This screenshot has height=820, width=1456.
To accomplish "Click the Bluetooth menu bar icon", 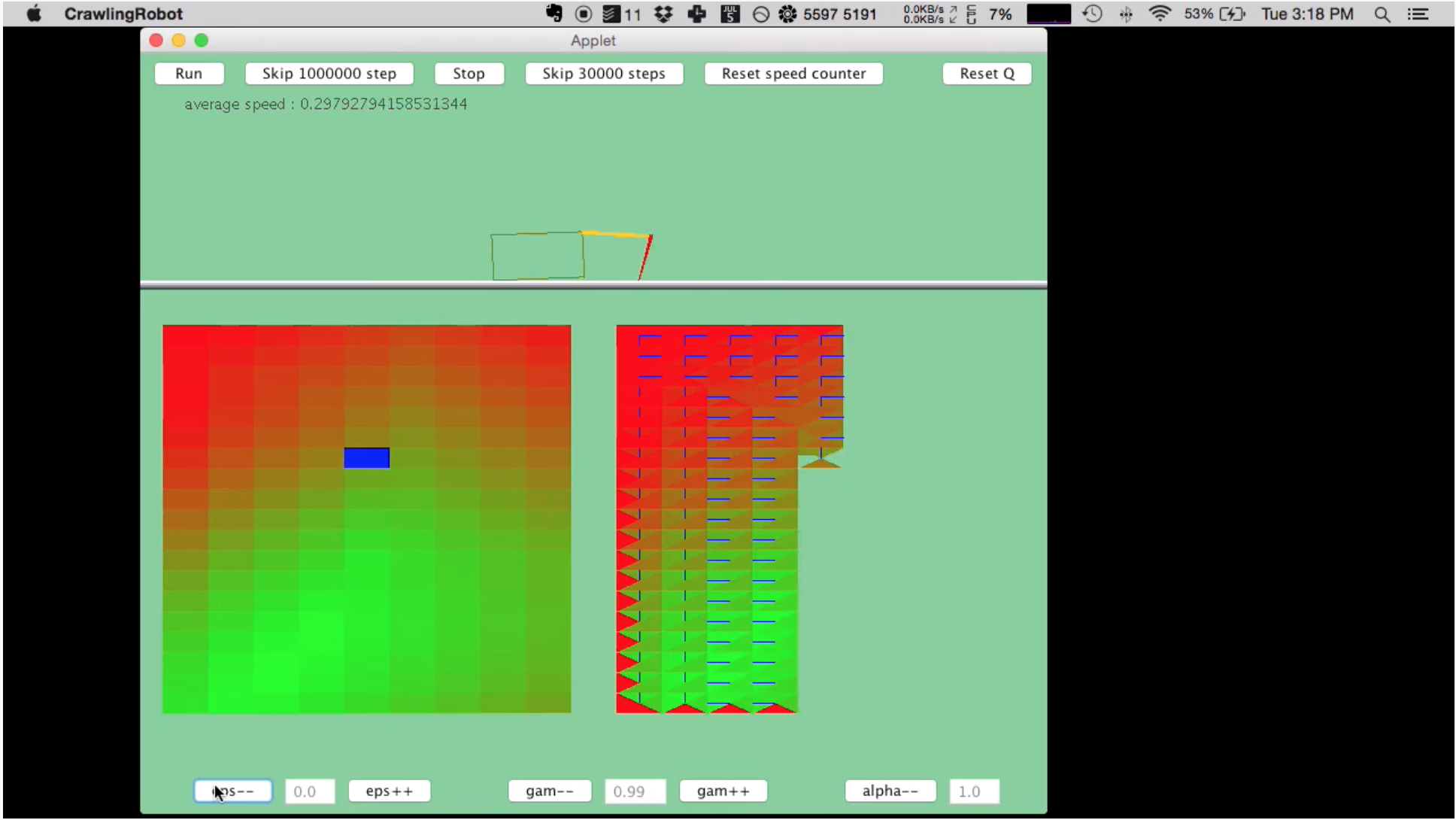I will click(1126, 14).
